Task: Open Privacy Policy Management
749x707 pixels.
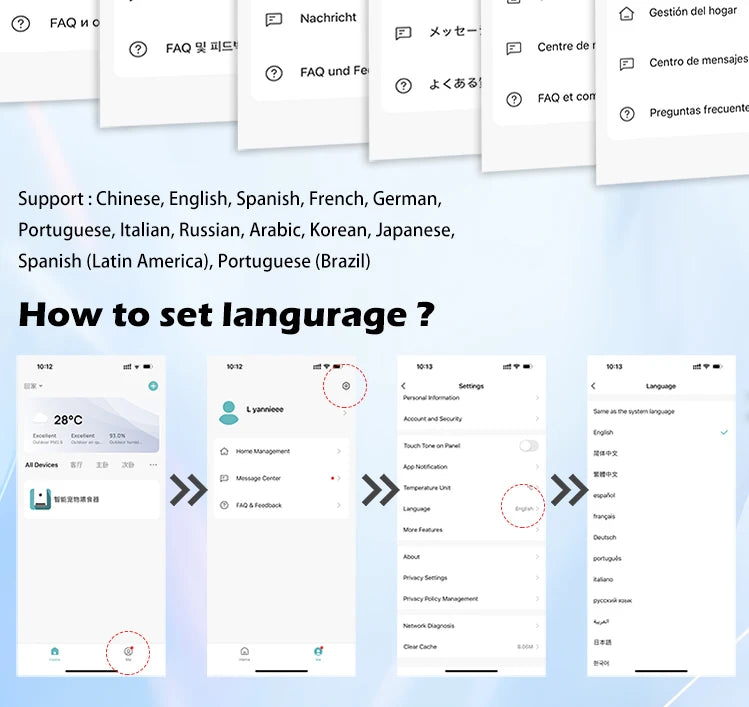Action: click(x=470, y=599)
